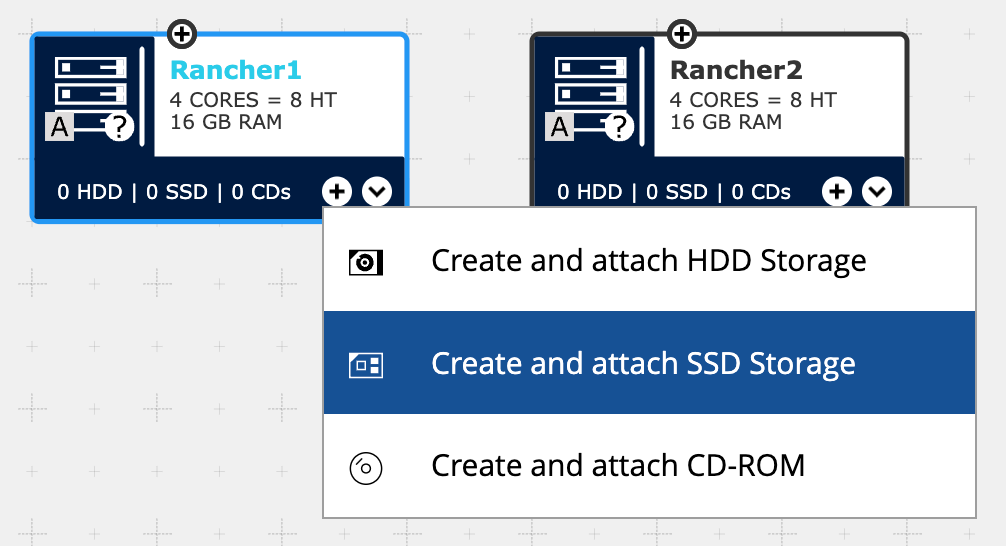This screenshot has width=1006, height=546.
Task: Click the question mark badge on Rancher2
Action: 619,127
